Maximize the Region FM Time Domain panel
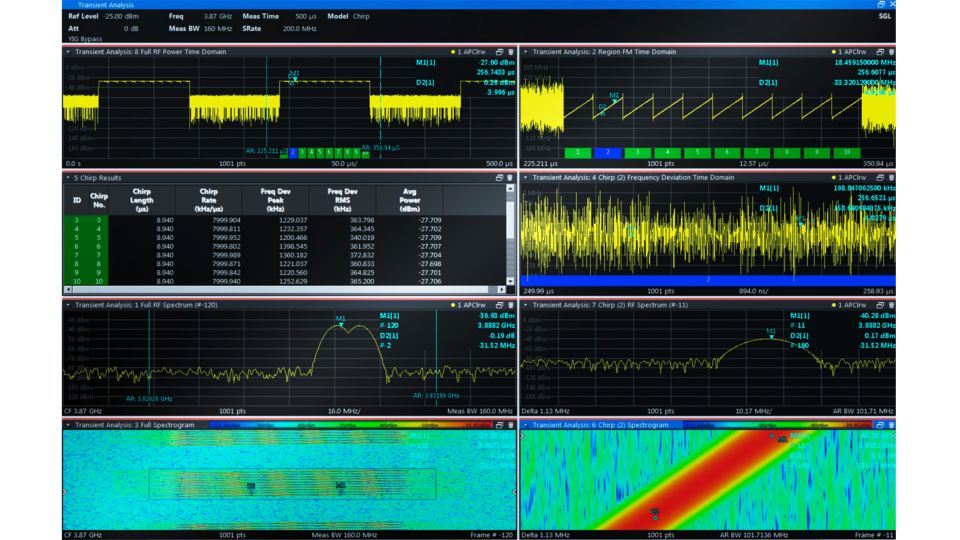This screenshot has height=540, width=960. point(880,52)
